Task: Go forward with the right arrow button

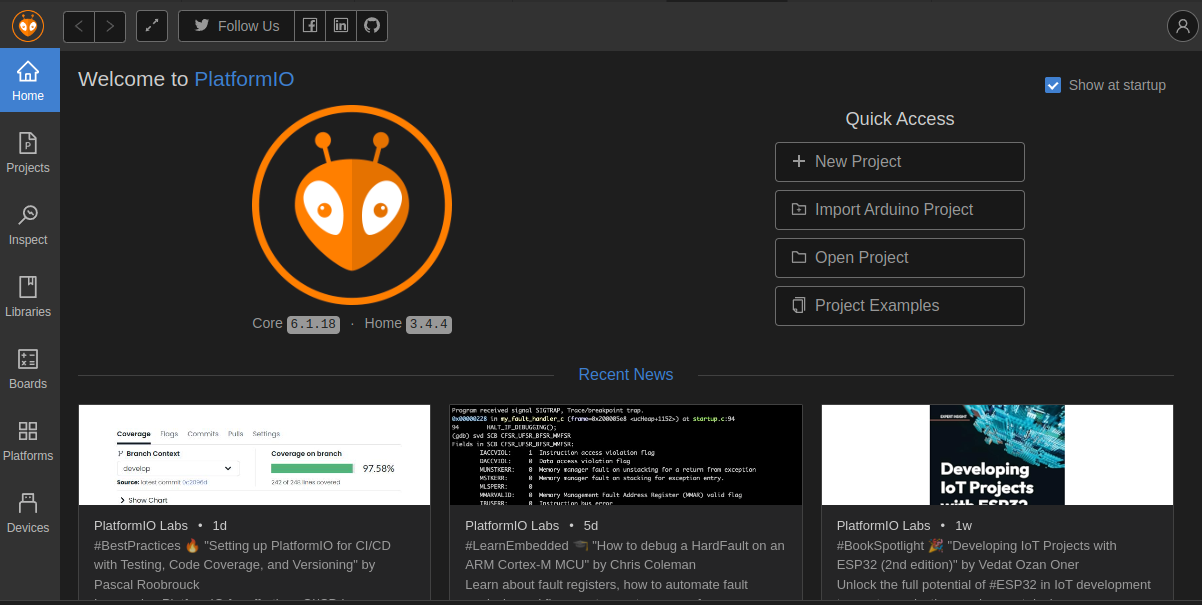Action: pyautogui.click(x=110, y=26)
